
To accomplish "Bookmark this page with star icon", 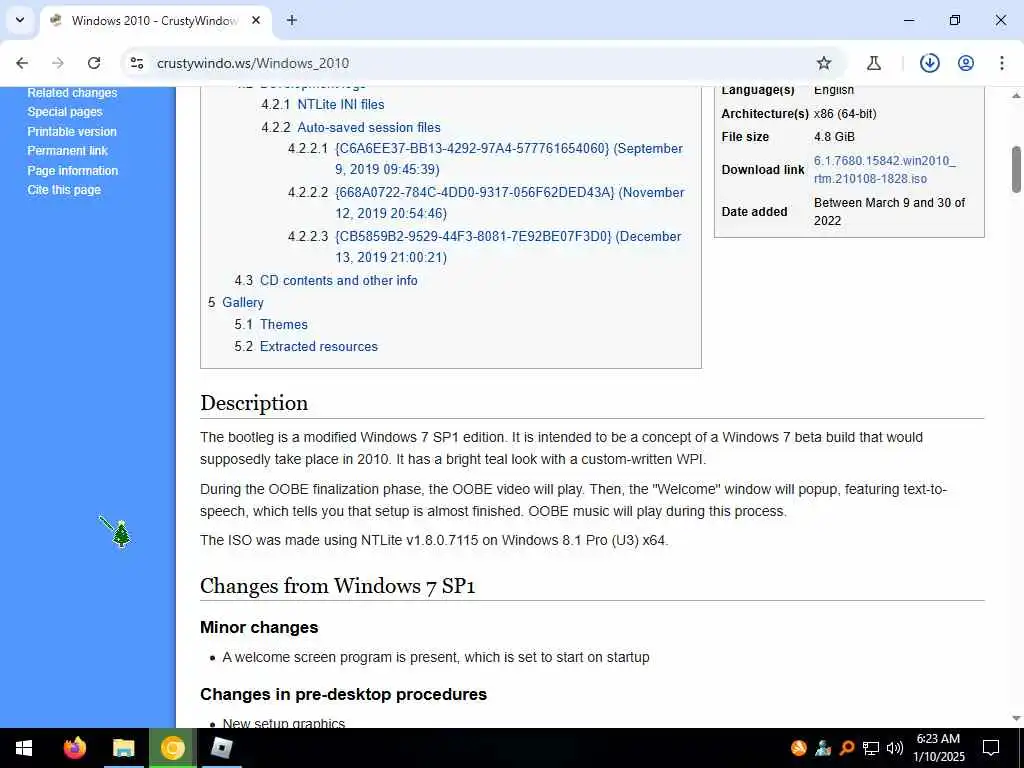I will click(x=824, y=63).
